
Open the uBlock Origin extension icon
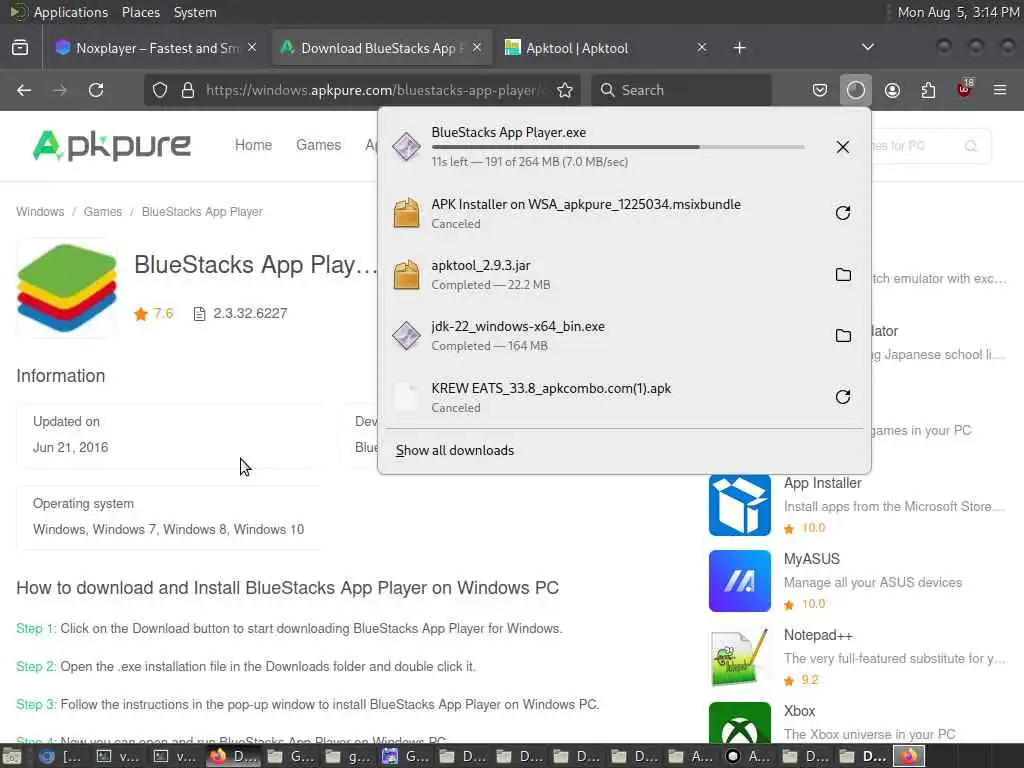pyautogui.click(x=964, y=90)
